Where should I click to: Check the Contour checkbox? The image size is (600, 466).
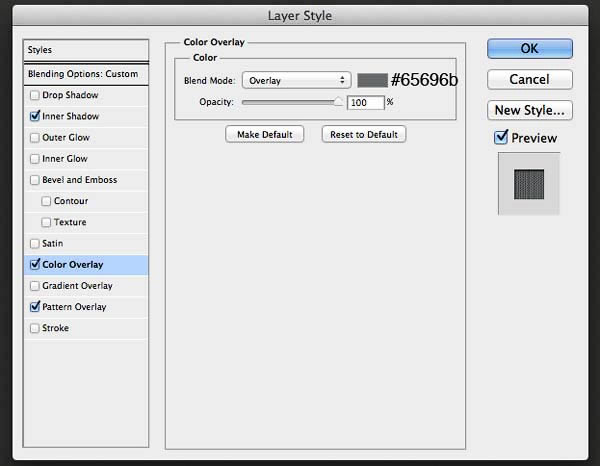coord(46,201)
